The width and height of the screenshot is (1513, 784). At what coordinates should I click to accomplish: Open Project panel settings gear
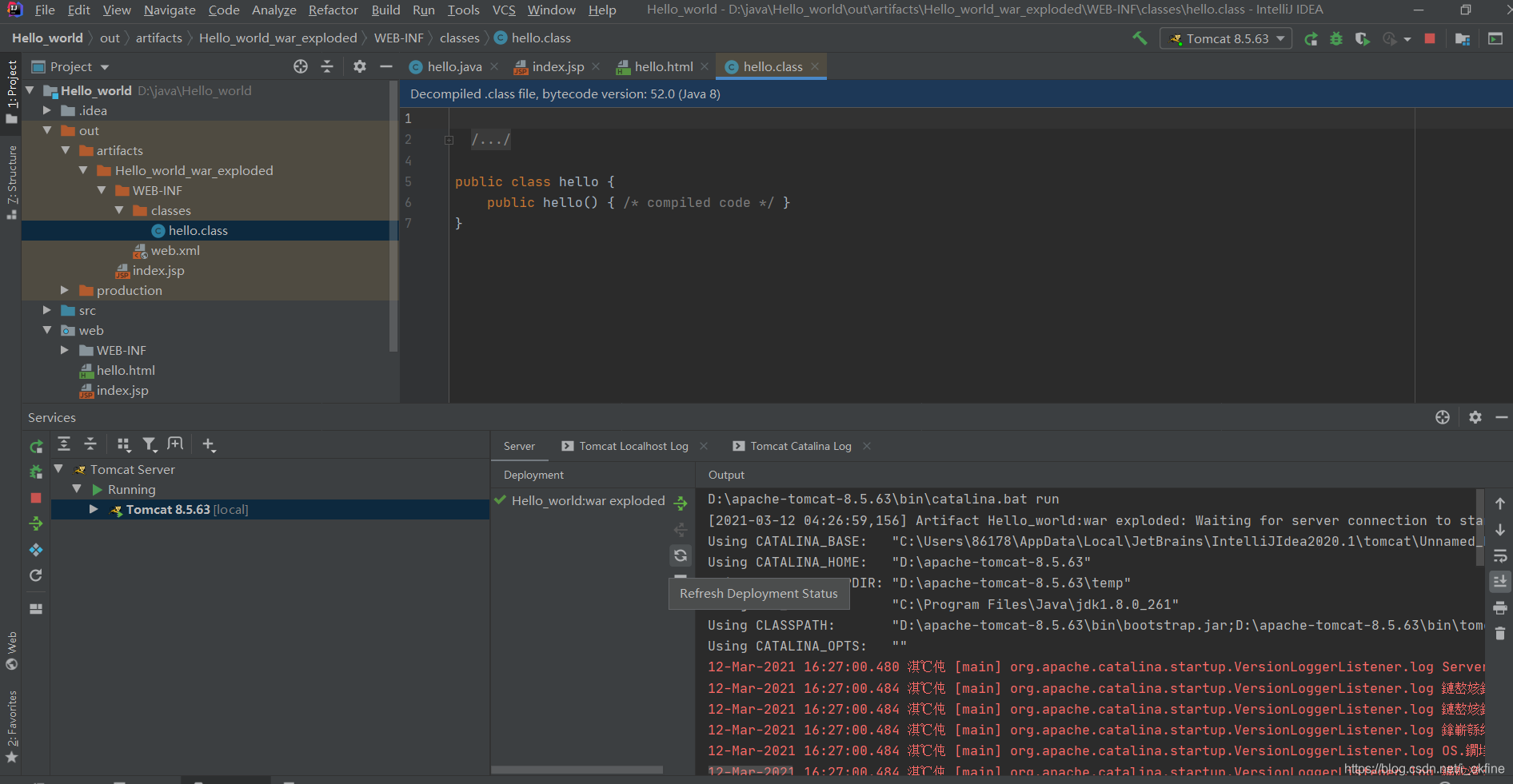coord(360,66)
